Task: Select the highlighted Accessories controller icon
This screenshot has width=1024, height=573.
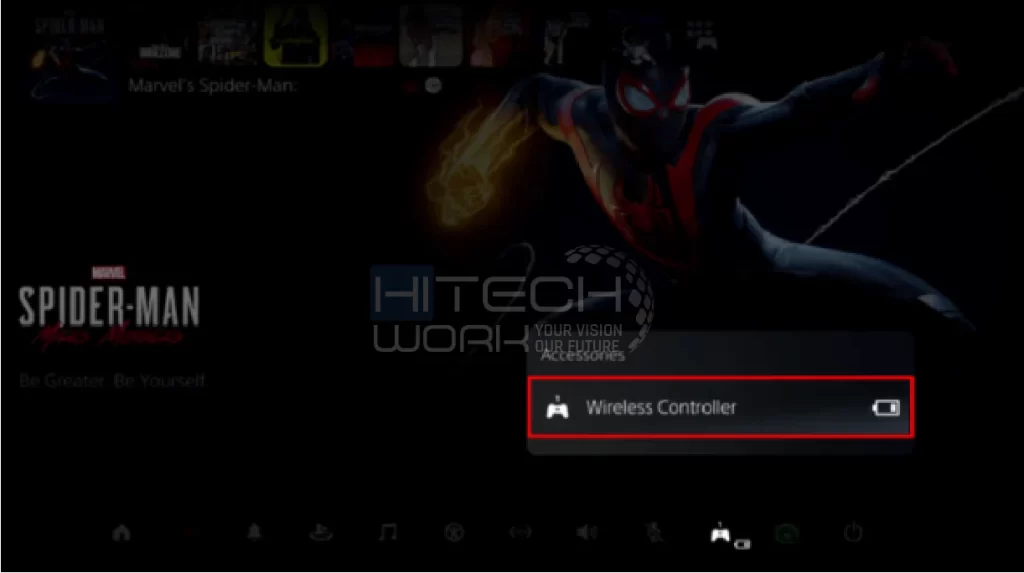Action: (x=720, y=534)
